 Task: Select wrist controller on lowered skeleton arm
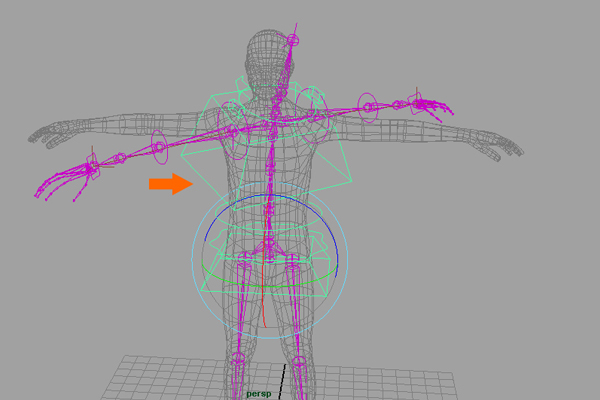(93, 165)
